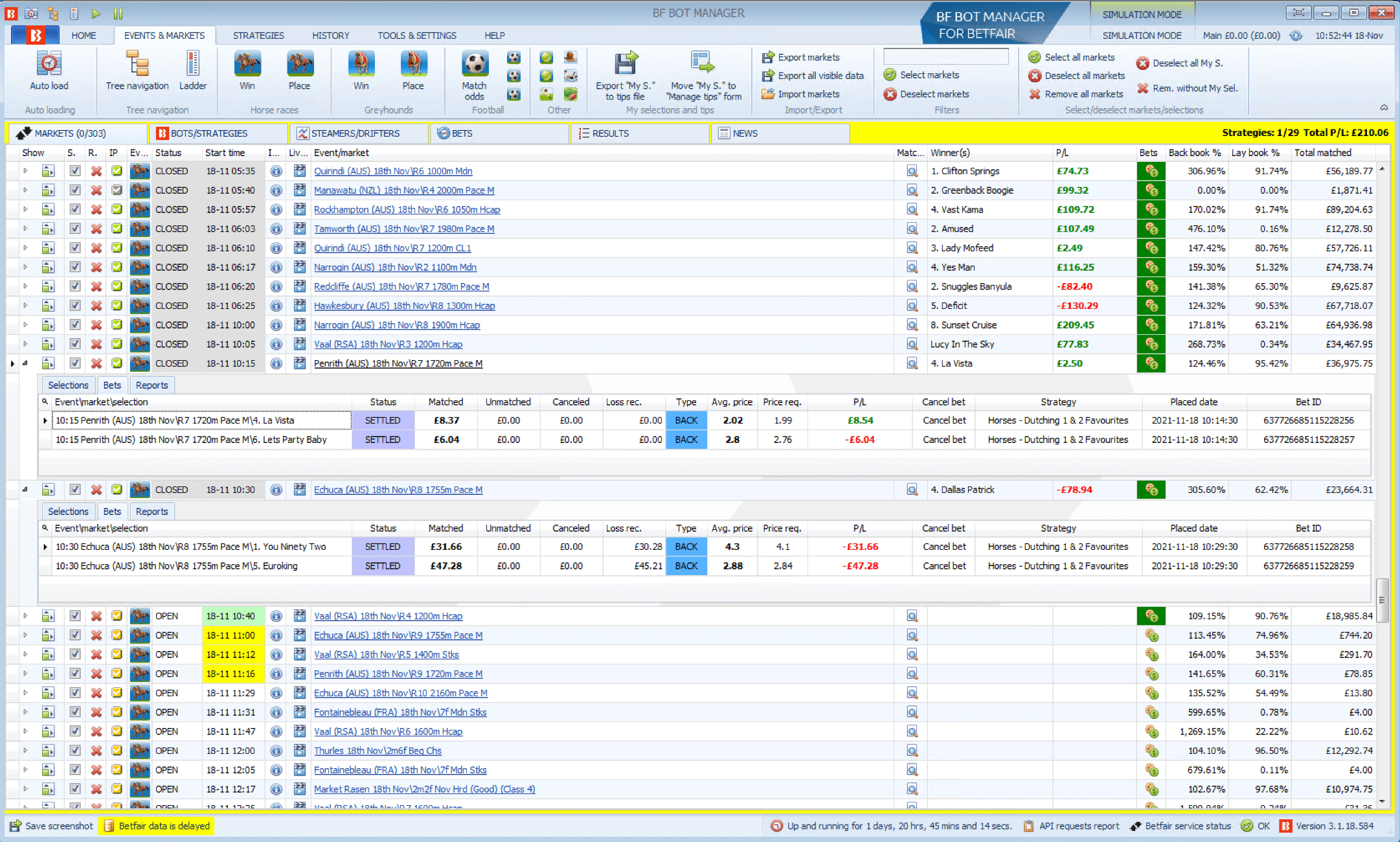Click Save screenshot in status bar
Image resolution: width=1400 pixels, height=842 pixels.
51,826
